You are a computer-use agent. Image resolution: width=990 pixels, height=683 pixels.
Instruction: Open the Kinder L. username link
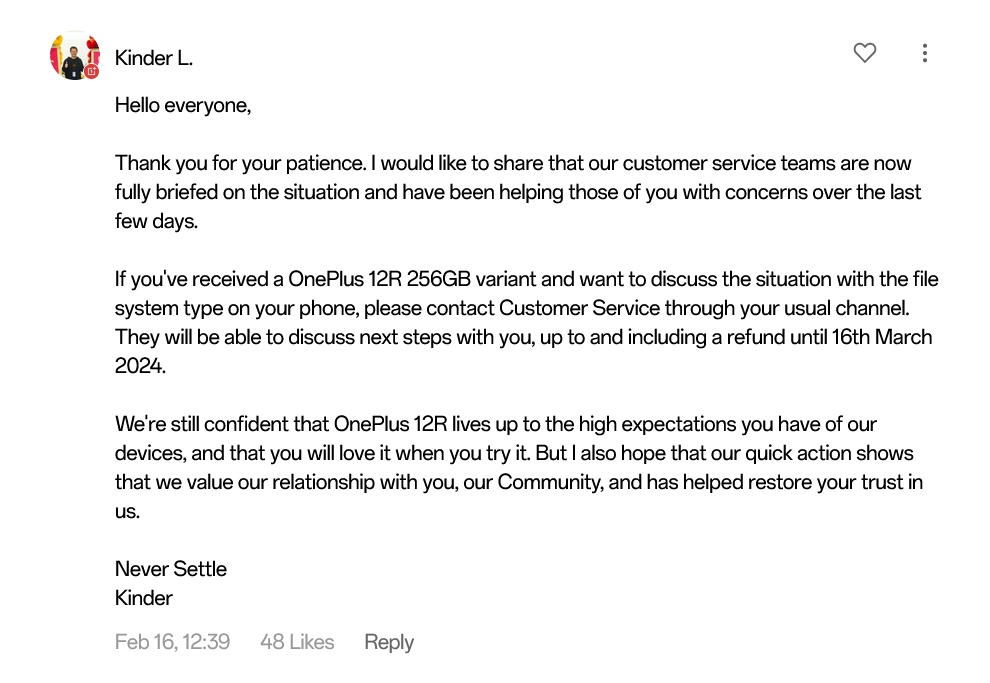click(x=153, y=58)
